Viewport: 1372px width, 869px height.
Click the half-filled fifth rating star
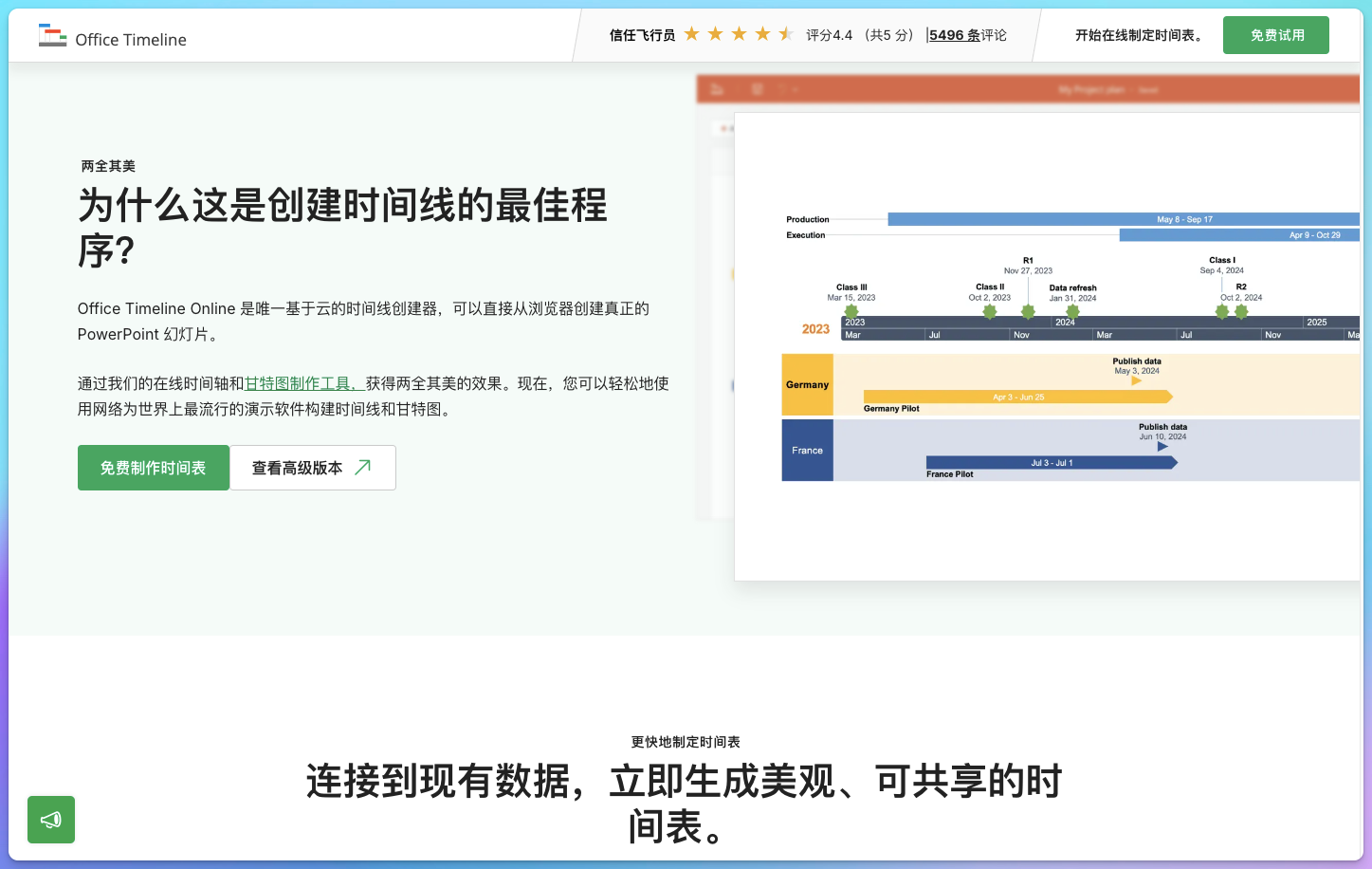pos(786,32)
